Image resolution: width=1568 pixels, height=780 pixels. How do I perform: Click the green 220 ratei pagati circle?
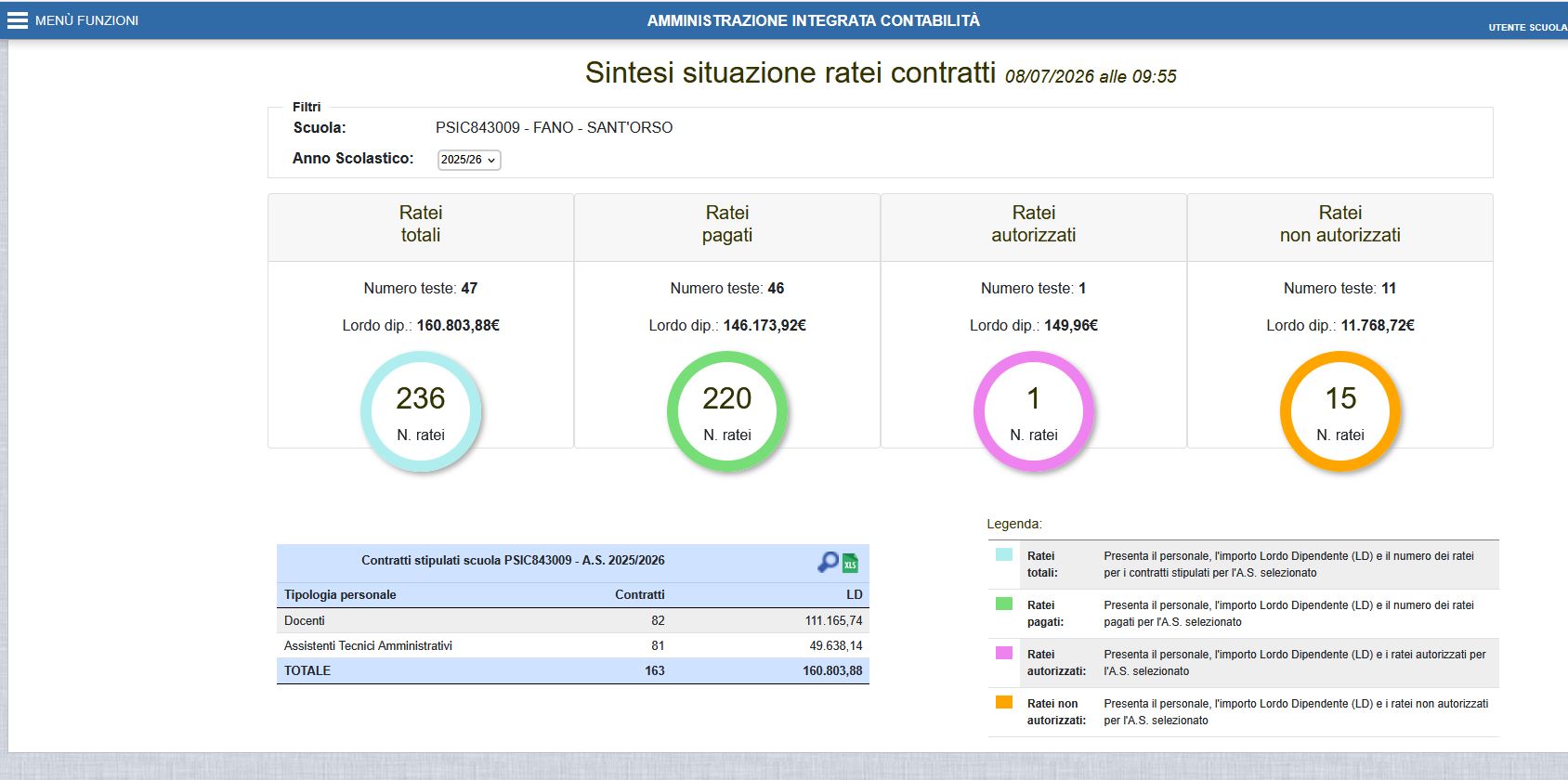pyautogui.click(x=727, y=411)
